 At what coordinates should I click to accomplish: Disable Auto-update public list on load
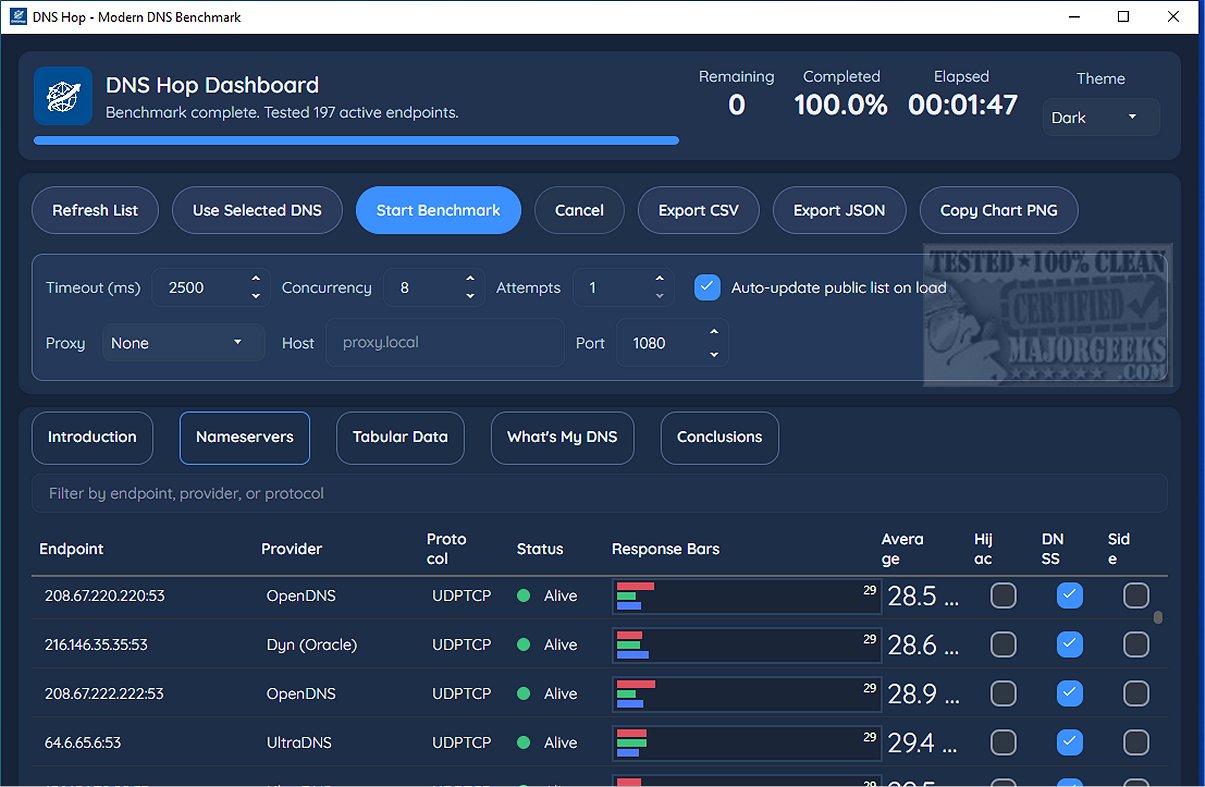click(x=707, y=288)
